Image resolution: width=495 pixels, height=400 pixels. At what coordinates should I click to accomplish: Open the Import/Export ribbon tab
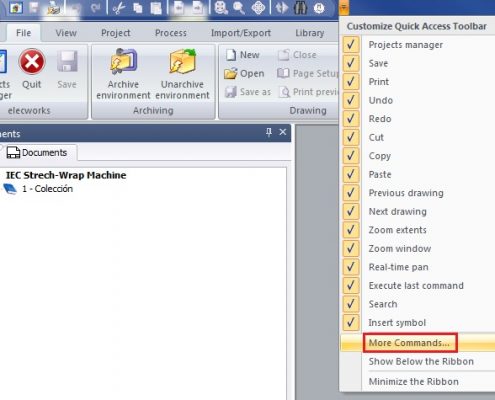[x=241, y=33]
